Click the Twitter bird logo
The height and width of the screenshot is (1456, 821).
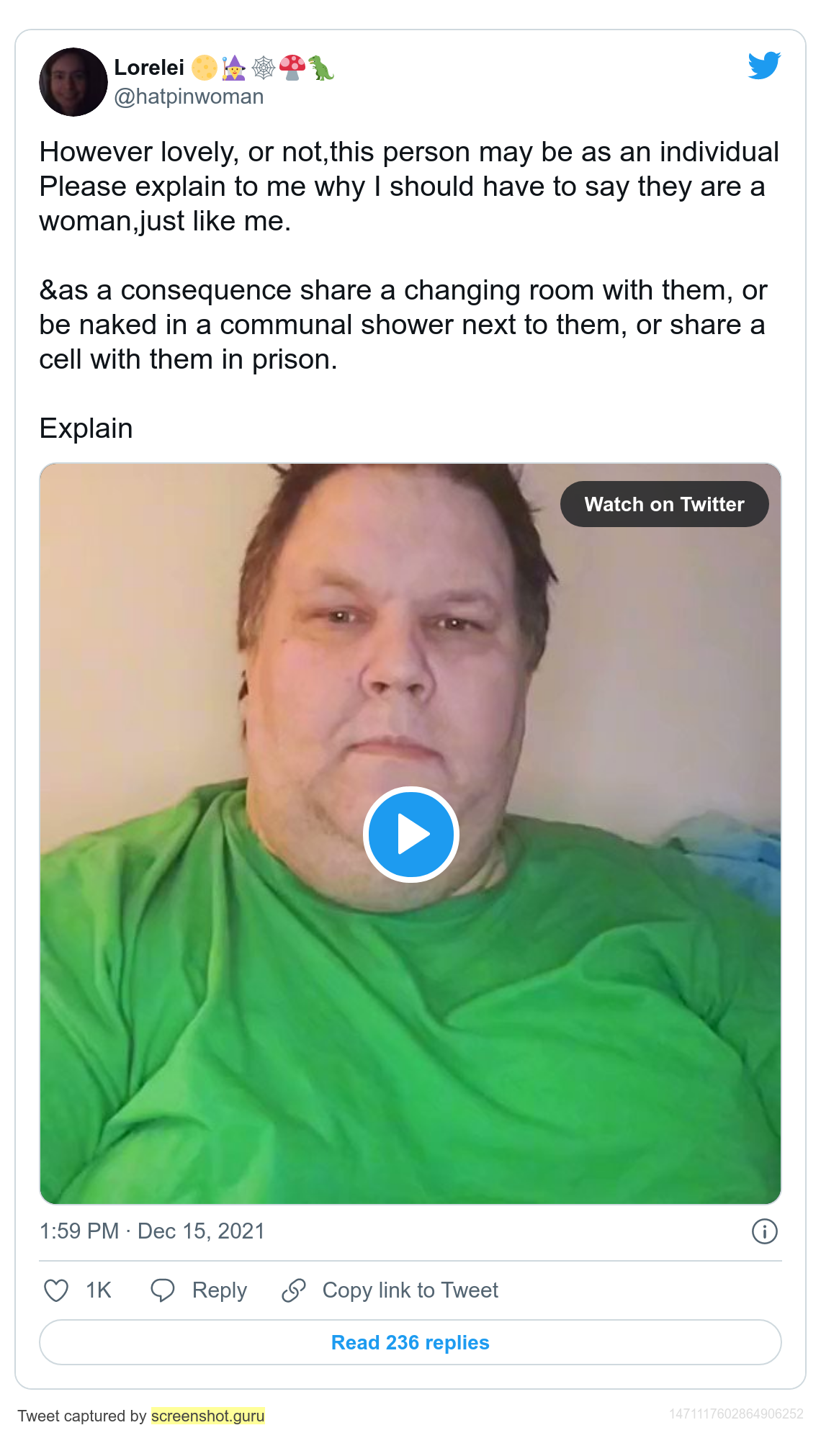click(x=764, y=66)
